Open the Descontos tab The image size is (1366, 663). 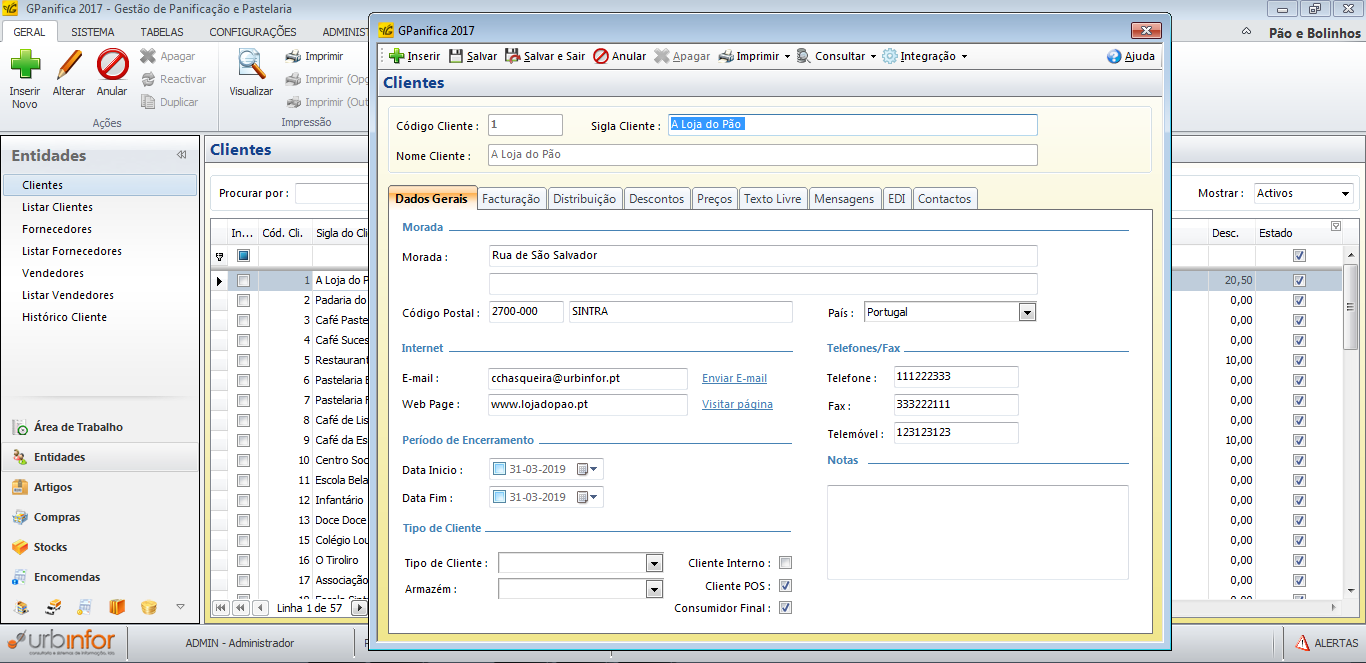(656, 199)
